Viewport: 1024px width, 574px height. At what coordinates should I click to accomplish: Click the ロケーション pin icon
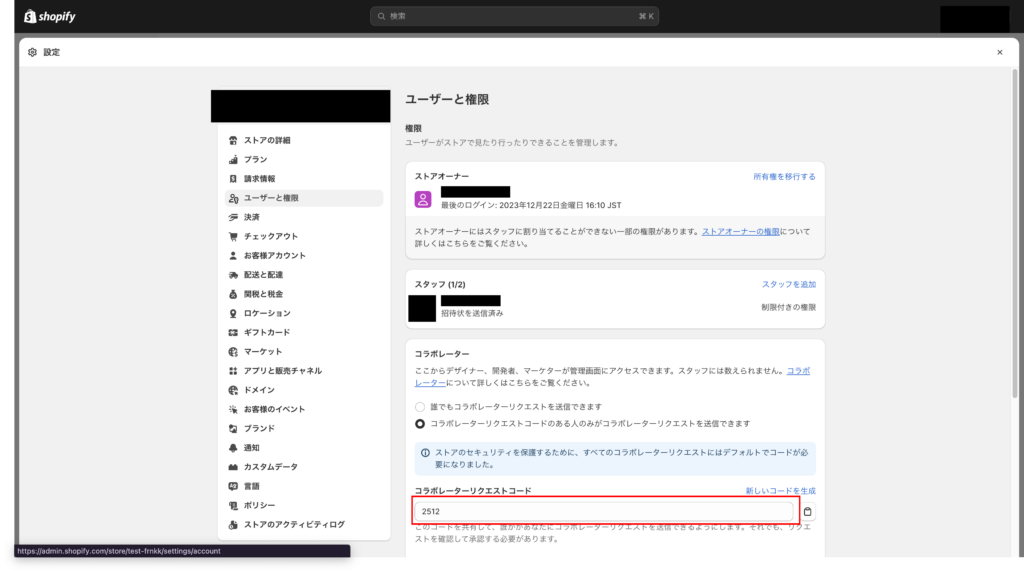click(x=233, y=313)
